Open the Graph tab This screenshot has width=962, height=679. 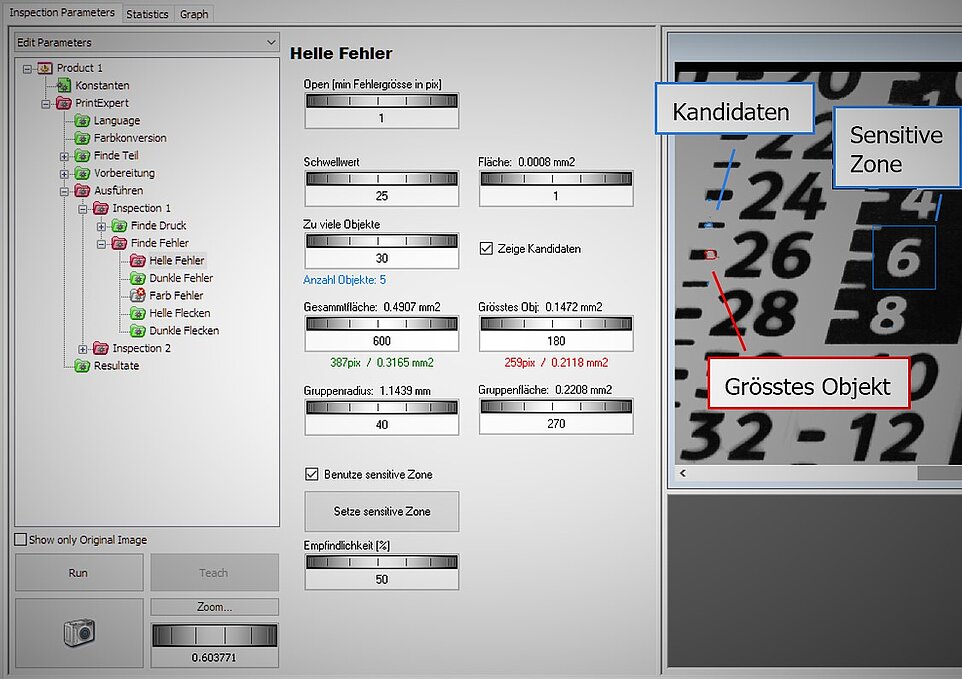194,14
